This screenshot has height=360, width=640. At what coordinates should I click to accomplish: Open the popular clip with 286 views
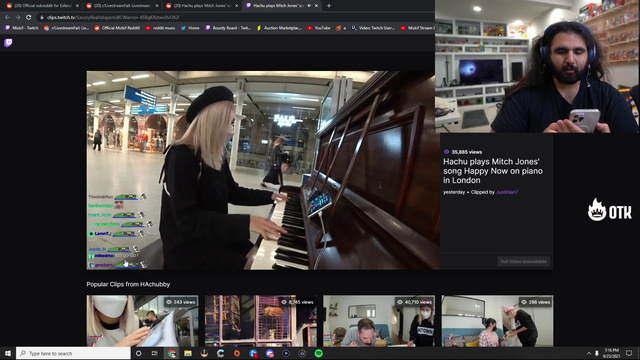point(498,321)
